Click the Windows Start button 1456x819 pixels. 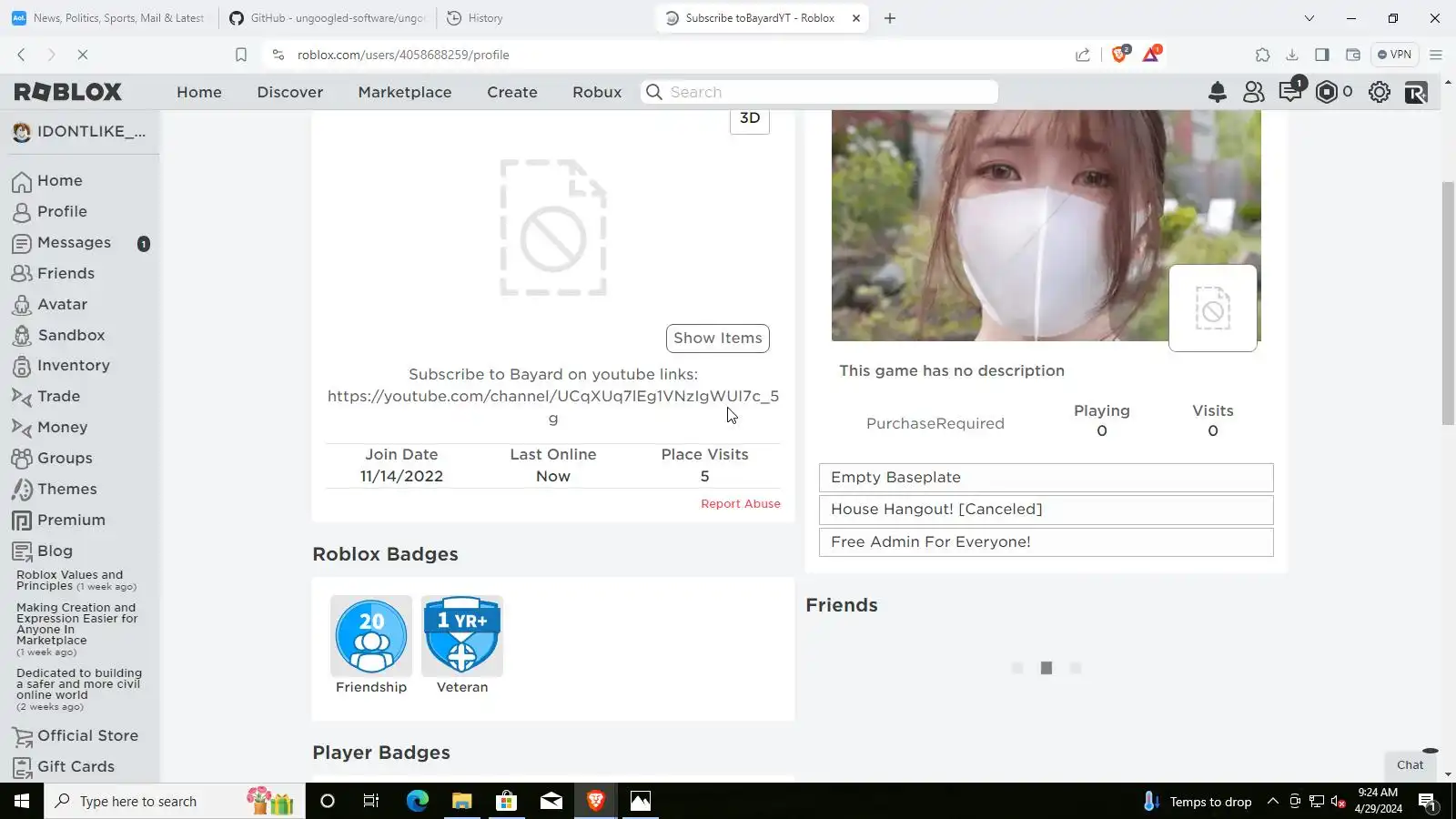coord(22,801)
